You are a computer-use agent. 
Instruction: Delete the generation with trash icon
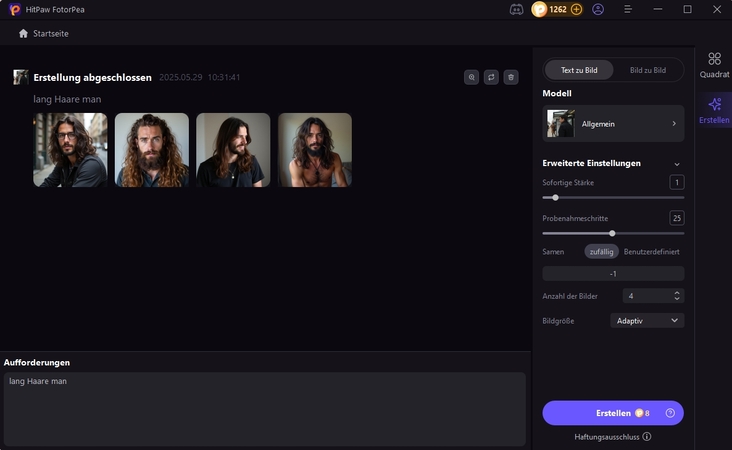point(510,77)
